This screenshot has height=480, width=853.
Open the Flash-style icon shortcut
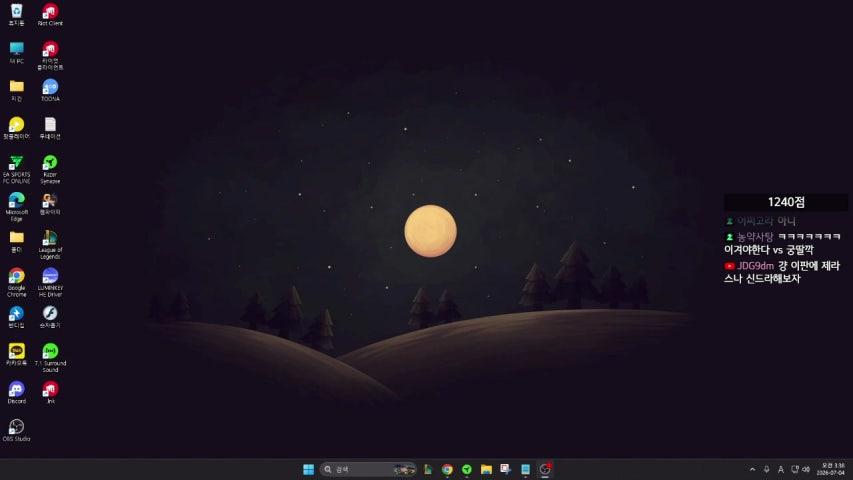click(50, 317)
